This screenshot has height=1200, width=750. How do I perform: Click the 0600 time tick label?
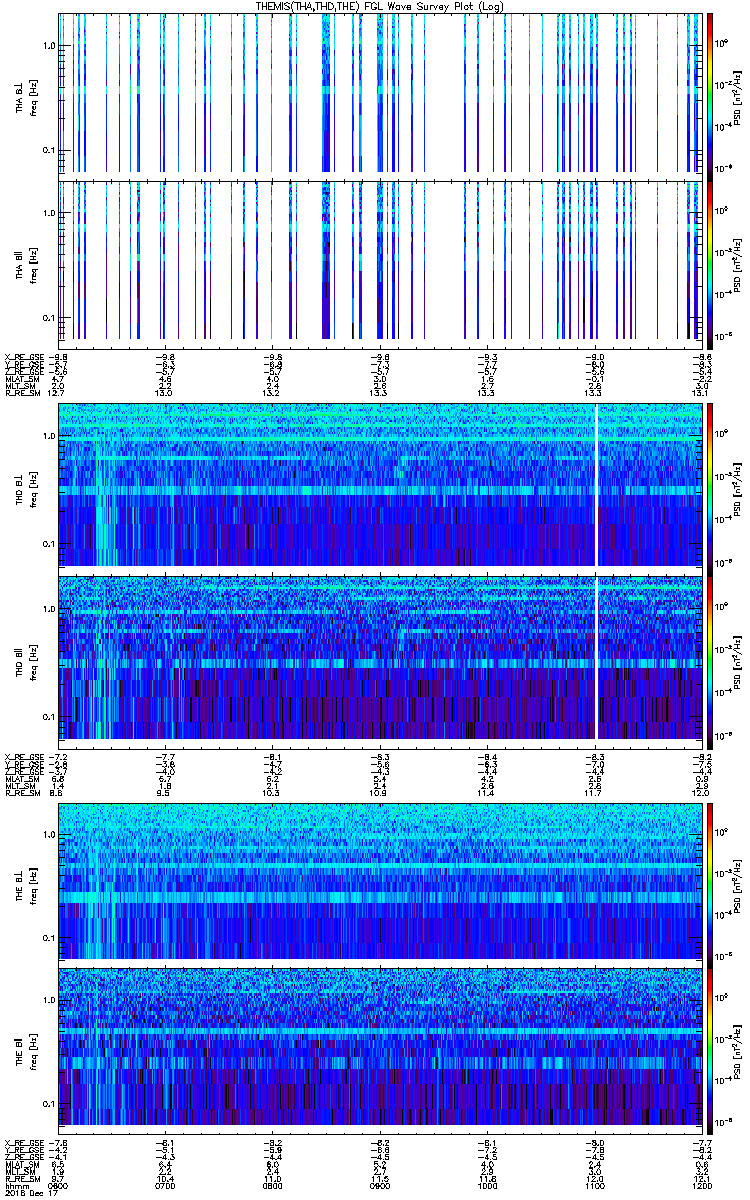(60, 1185)
